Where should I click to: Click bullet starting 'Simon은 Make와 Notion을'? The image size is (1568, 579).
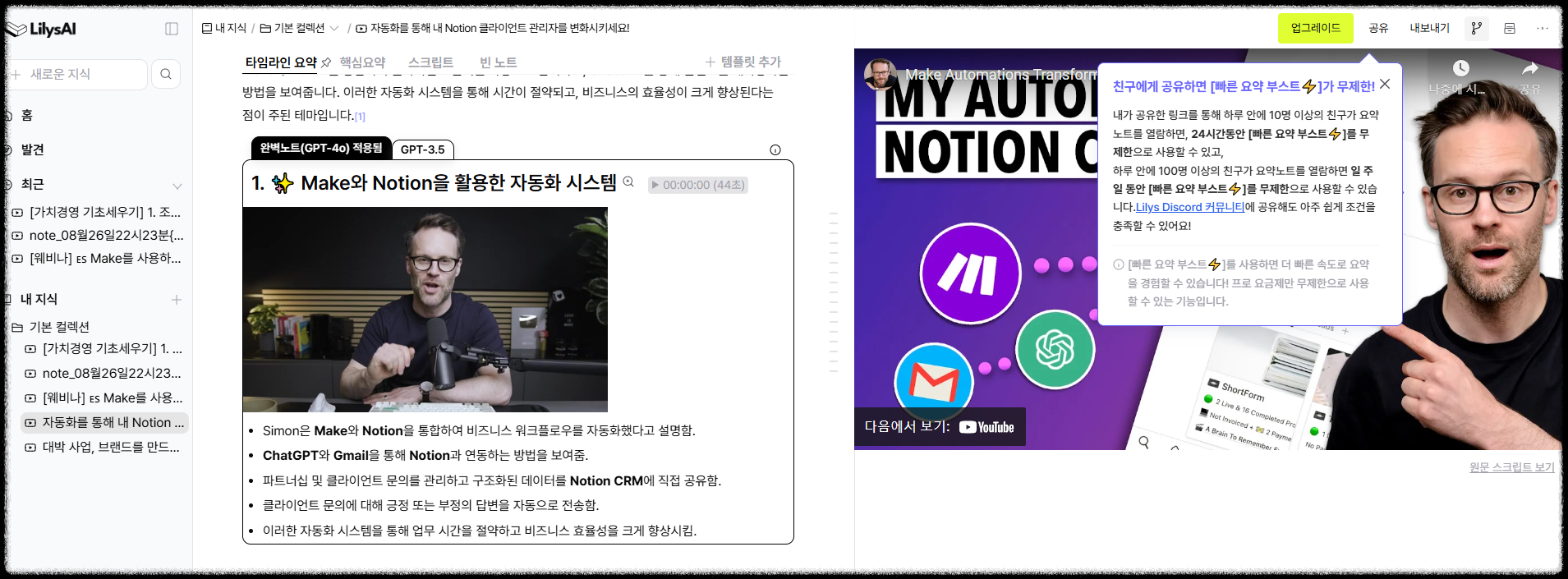[x=479, y=430]
